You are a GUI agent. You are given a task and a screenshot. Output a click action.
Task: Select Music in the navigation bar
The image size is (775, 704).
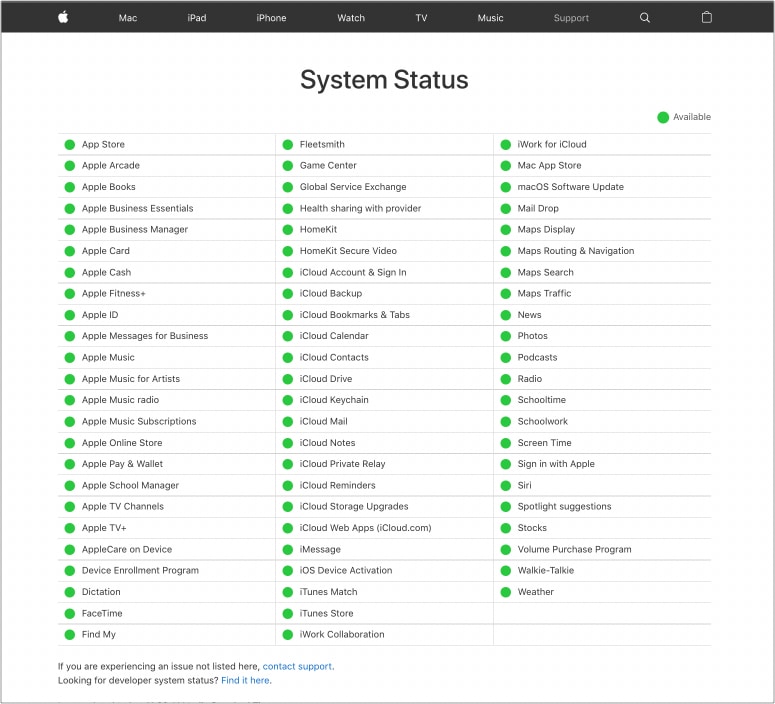490,18
